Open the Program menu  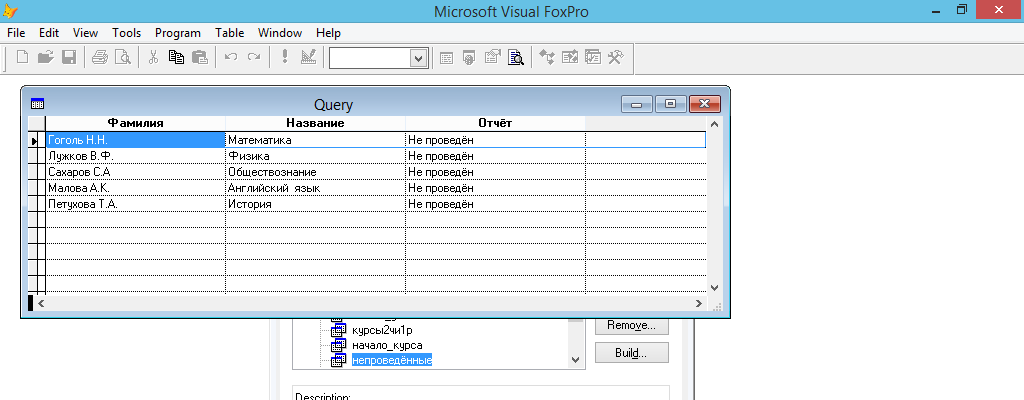pyautogui.click(x=178, y=33)
